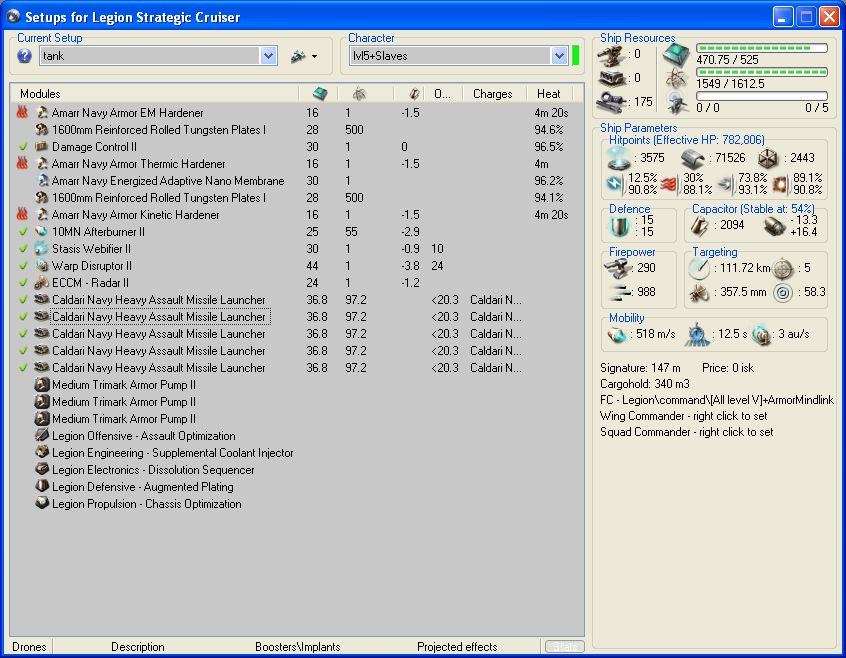Open the Description tab
The width and height of the screenshot is (846, 658).
point(138,647)
